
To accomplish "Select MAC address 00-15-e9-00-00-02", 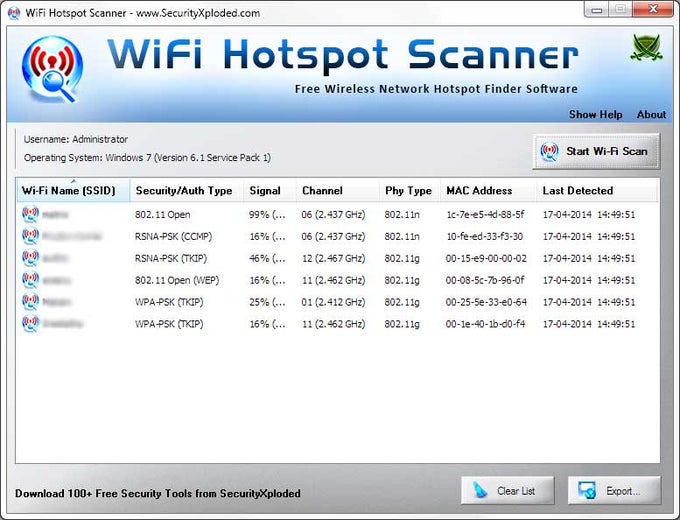I will tap(486, 258).
